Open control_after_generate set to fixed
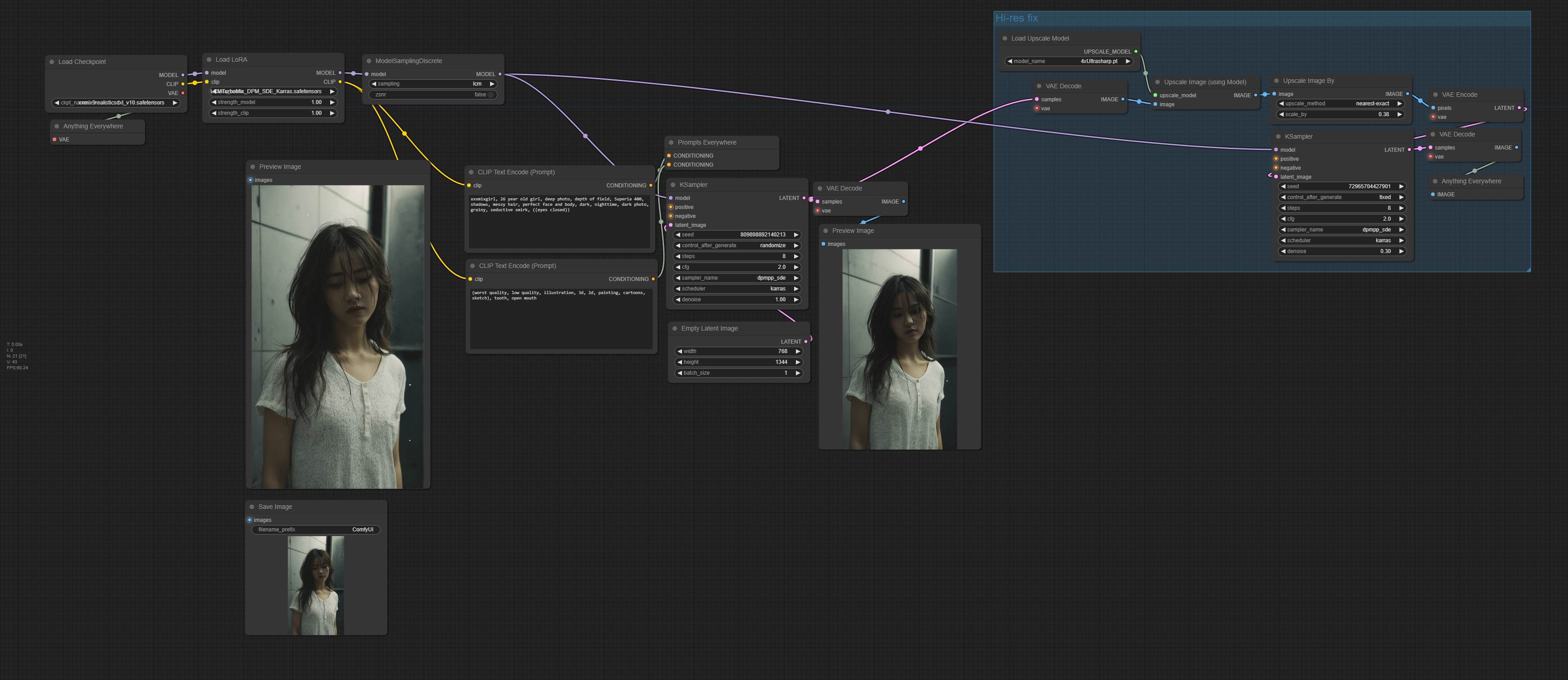Viewport: 1568px width, 680px height. (x=1341, y=197)
